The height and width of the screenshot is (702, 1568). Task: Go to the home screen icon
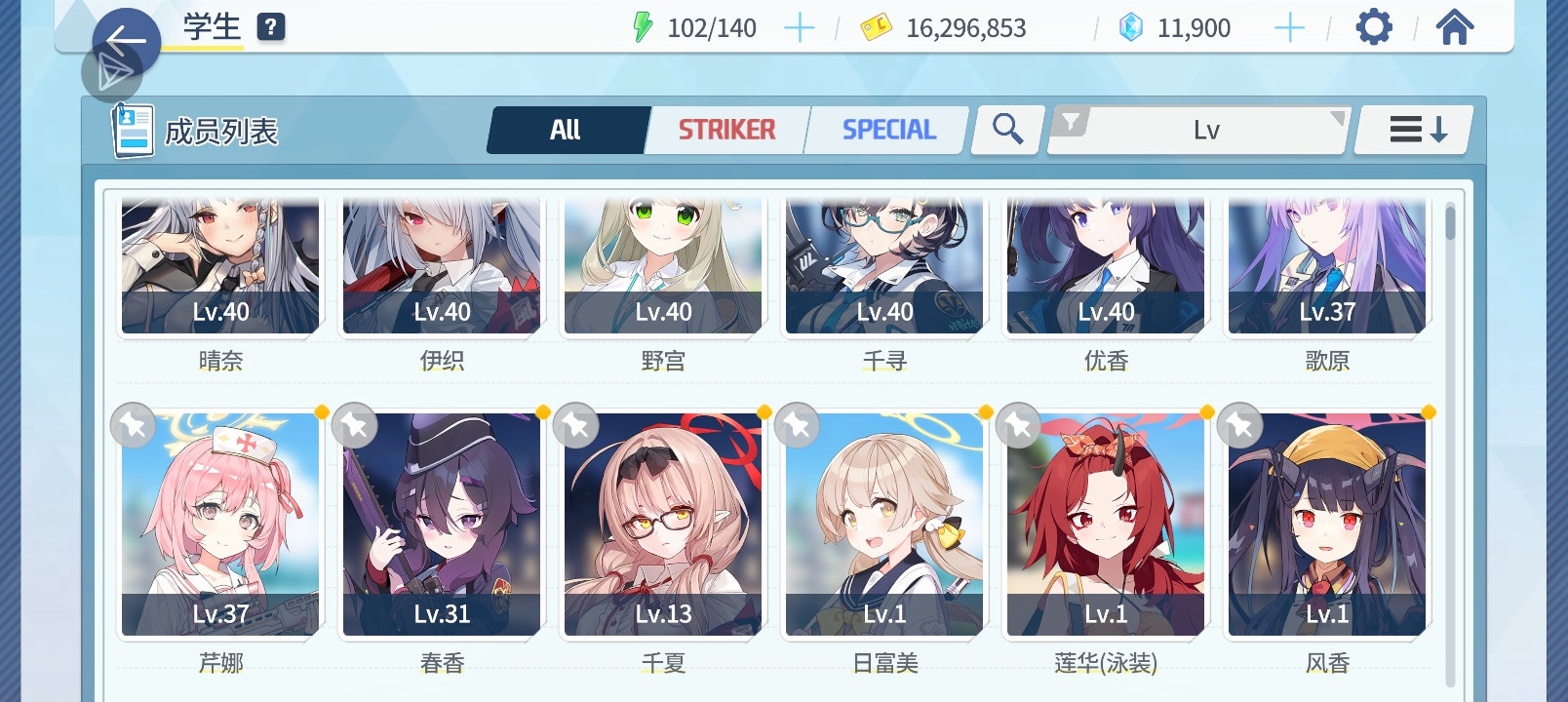tap(1454, 27)
